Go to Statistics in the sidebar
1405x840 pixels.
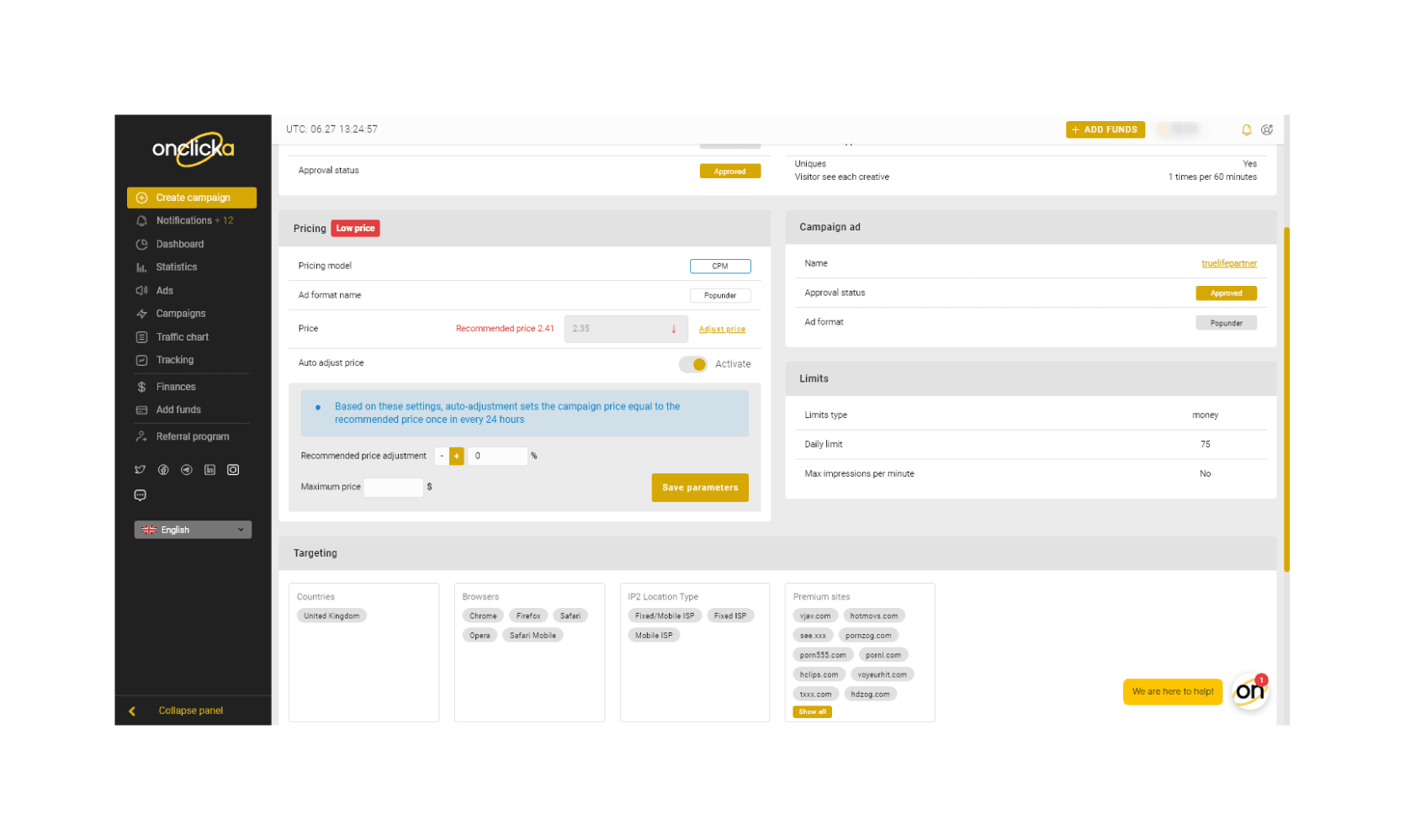pyautogui.click(x=176, y=267)
